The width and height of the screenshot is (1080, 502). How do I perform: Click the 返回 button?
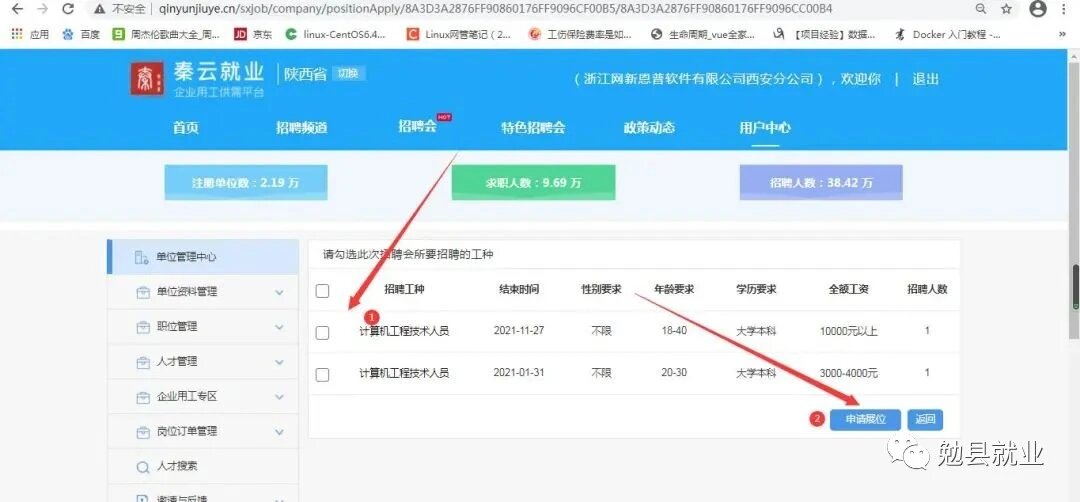[925, 420]
